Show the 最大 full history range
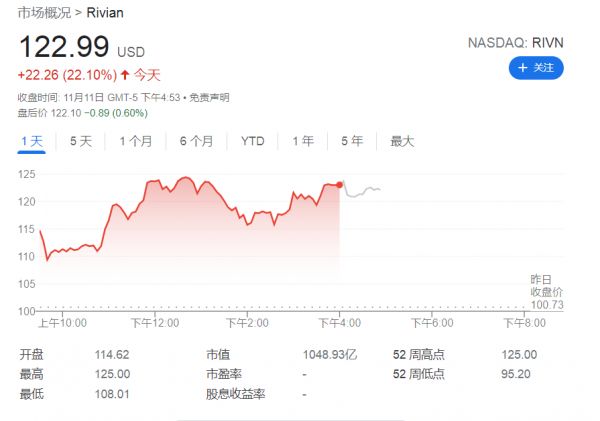Screen dimensions: 600x421 tap(402, 141)
